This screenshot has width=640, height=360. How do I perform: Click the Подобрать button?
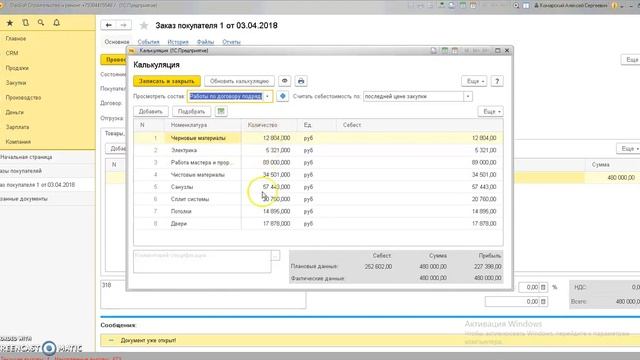[191, 111]
